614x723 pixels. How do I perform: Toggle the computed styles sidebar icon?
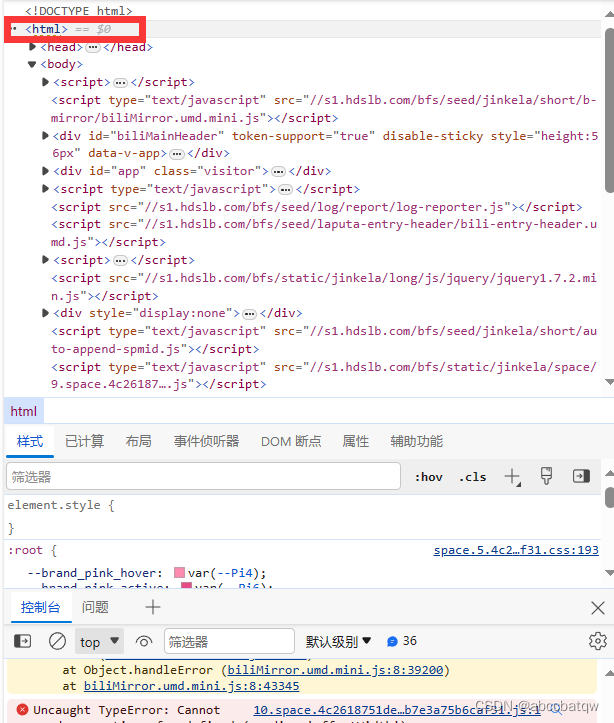coord(581,476)
